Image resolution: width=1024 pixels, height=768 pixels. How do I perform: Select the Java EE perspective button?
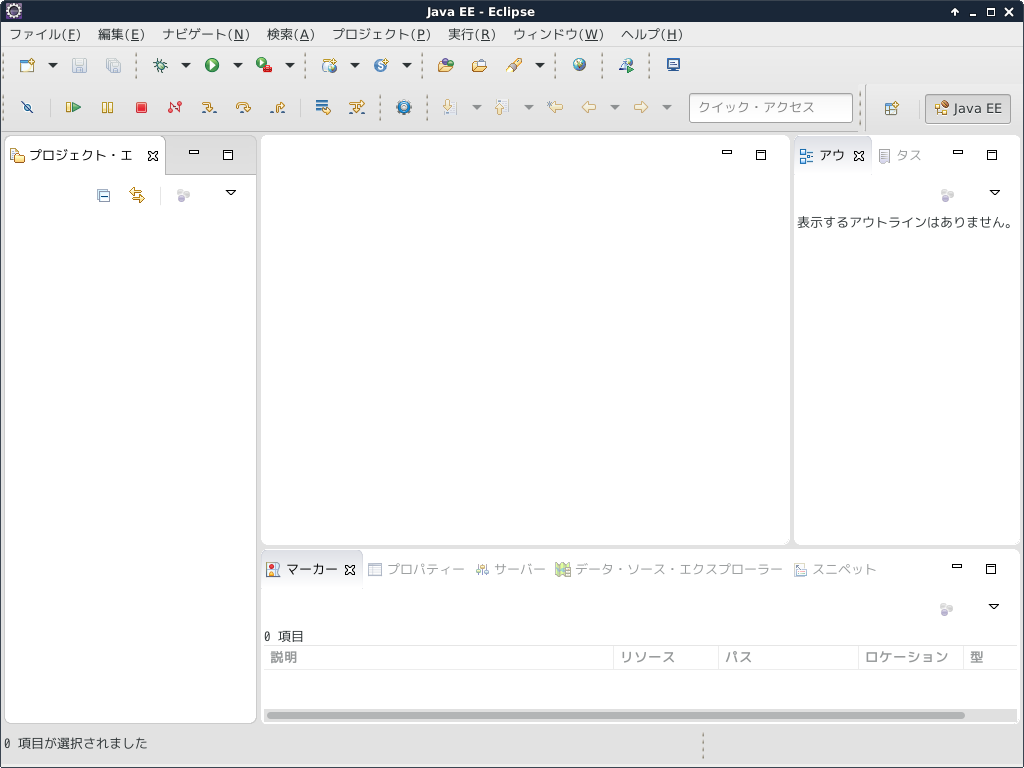tap(968, 108)
